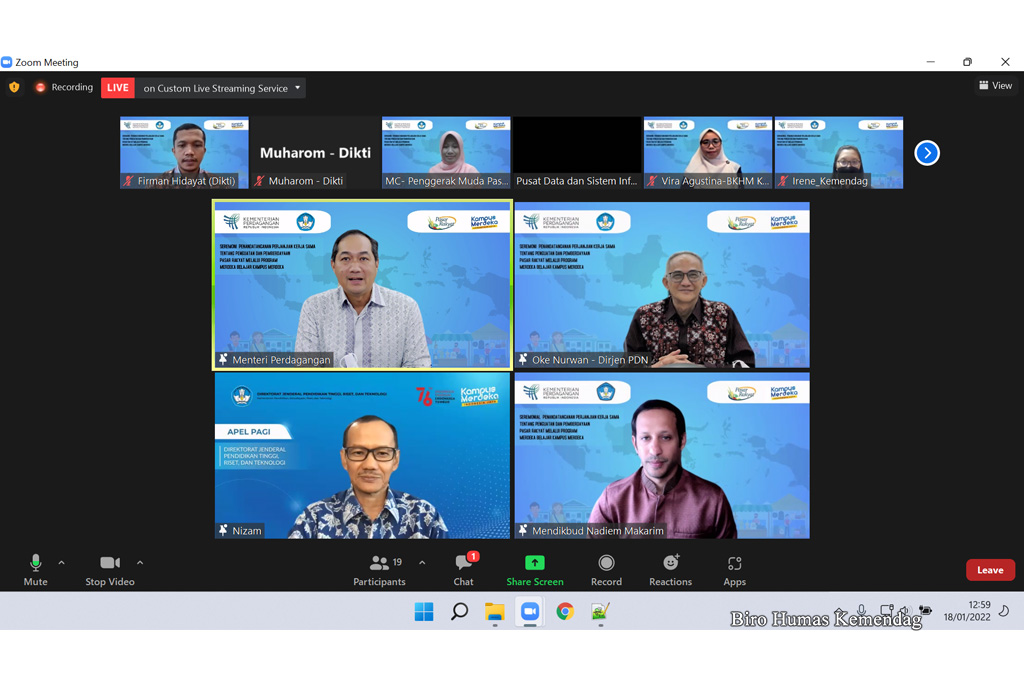
Task: Select Menteri Perdagangan video tile
Action: [x=362, y=285]
